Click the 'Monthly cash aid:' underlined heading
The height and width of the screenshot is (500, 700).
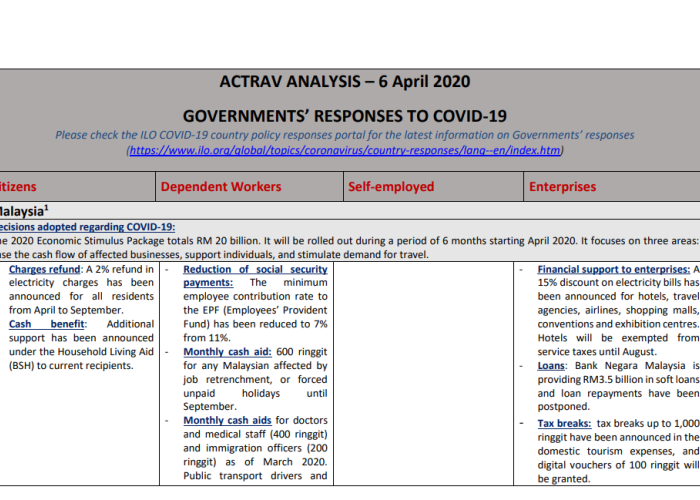227,352
